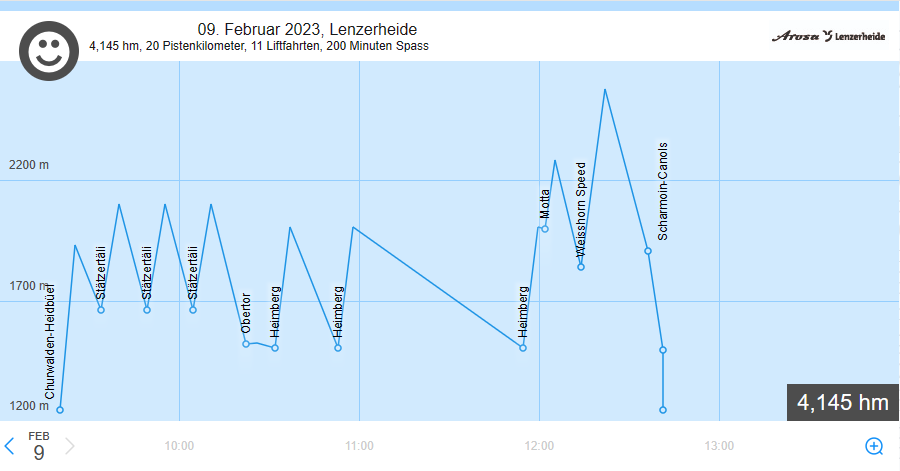Open the Arosa Lenzerheide logo
This screenshot has width=900, height=471.
pyautogui.click(x=828, y=36)
